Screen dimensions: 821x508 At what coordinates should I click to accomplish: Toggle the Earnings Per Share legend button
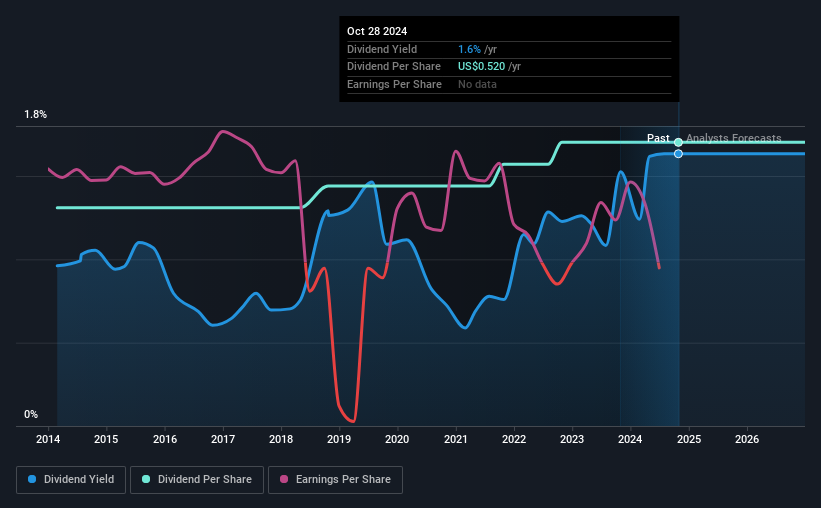(x=335, y=480)
